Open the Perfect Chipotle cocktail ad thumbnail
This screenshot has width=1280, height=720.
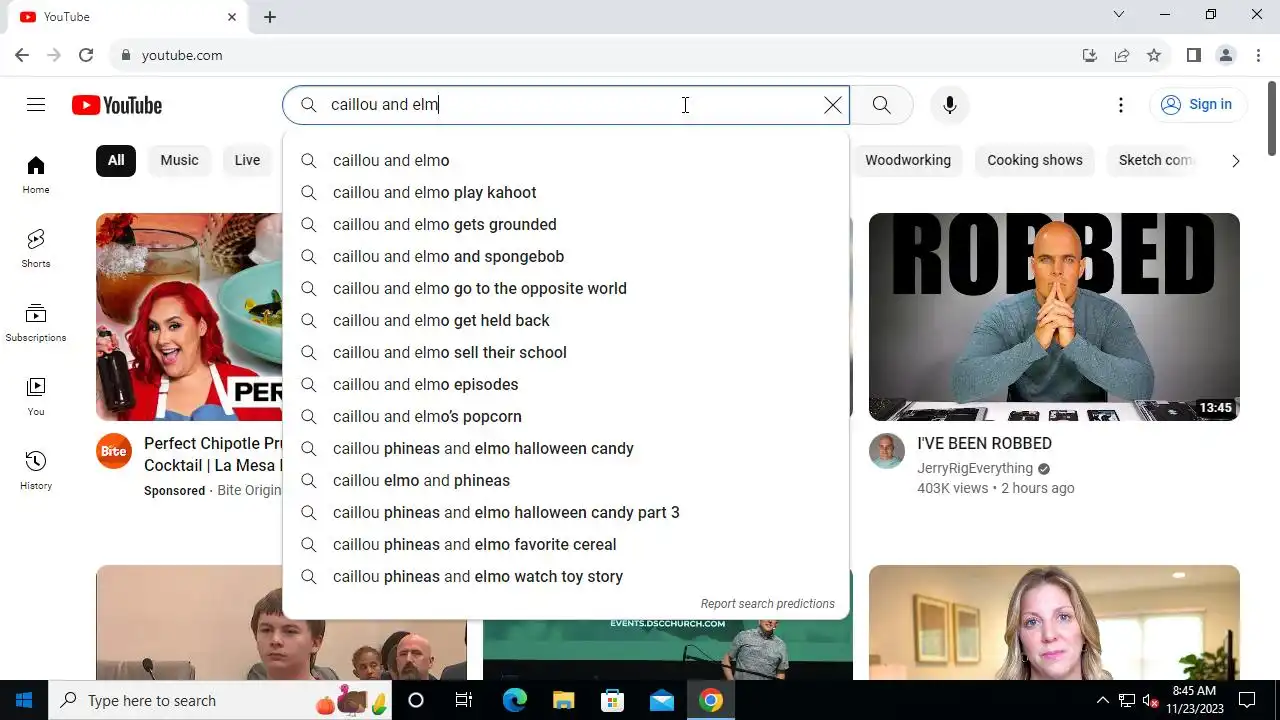pyautogui.click(x=189, y=317)
